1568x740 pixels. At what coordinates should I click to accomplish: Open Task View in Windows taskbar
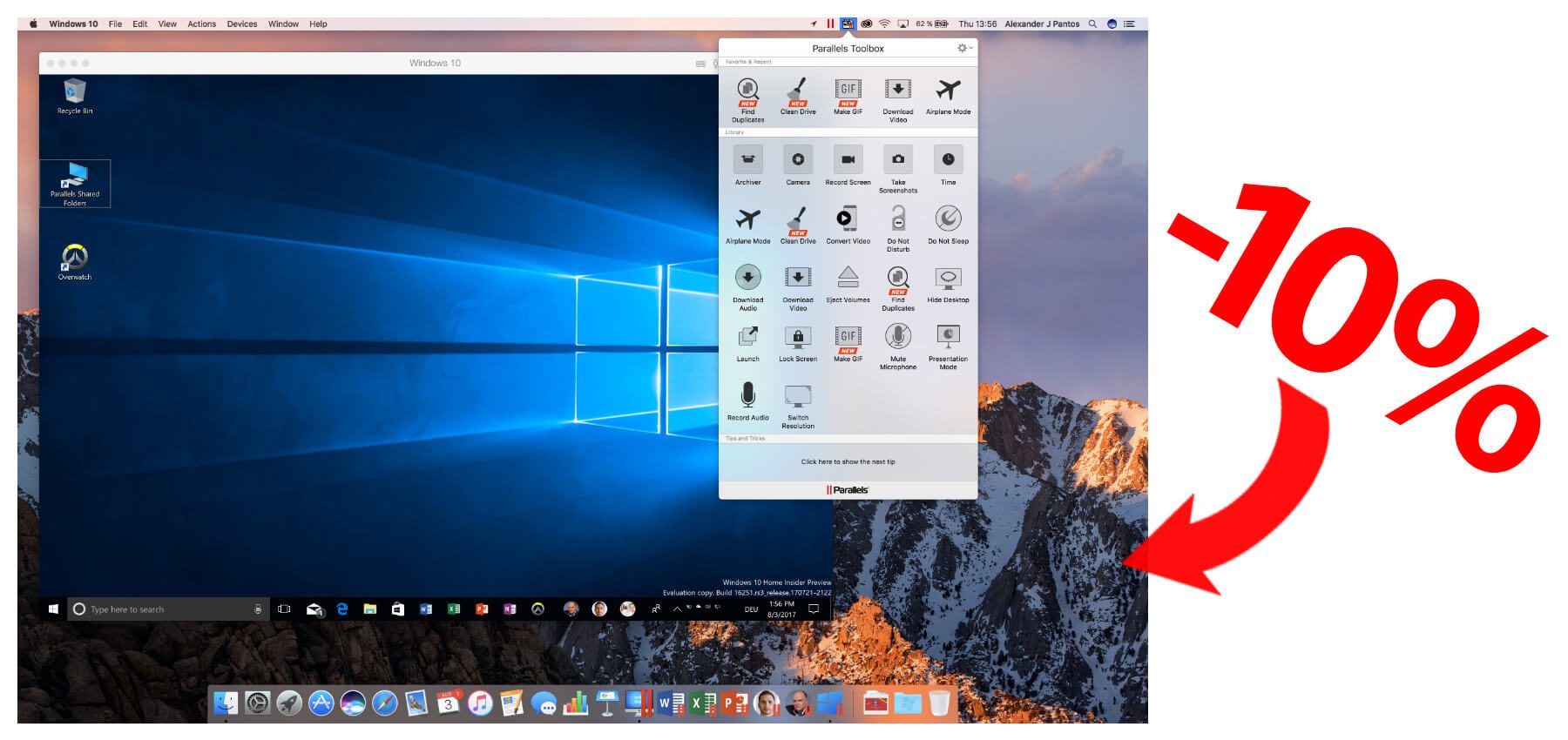[284, 609]
